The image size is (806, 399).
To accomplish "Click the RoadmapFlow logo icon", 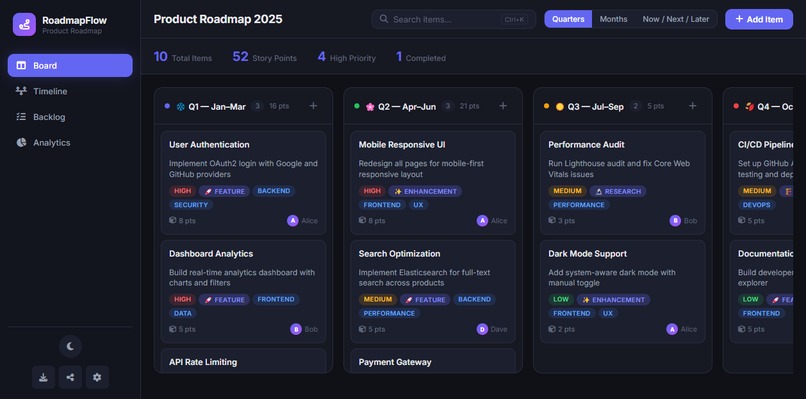I will [24, 24].
